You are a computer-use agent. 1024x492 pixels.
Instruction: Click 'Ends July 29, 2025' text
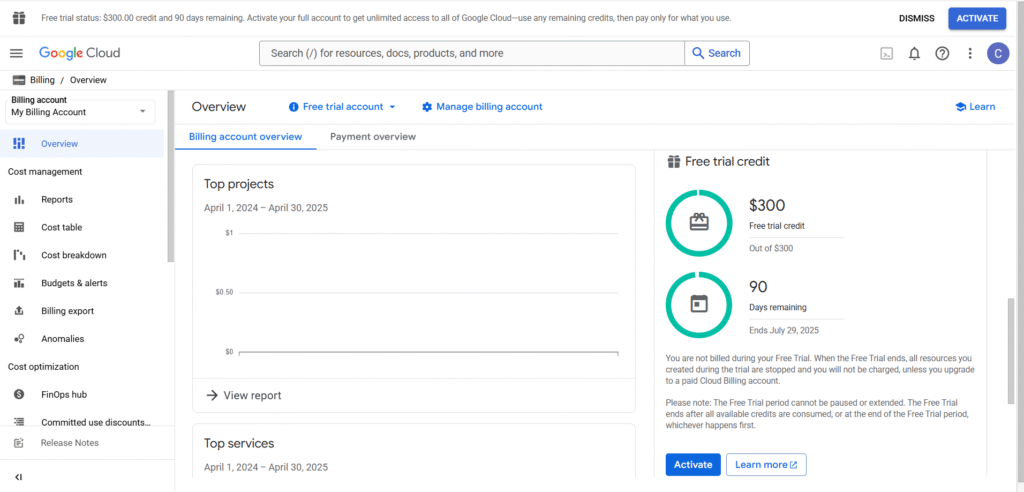[x=784, y=331]
